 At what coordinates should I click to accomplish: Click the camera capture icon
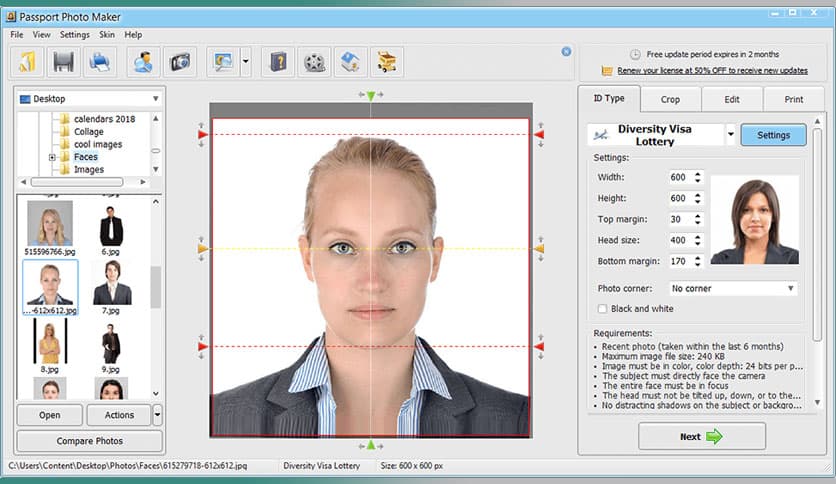pos(180,62)
